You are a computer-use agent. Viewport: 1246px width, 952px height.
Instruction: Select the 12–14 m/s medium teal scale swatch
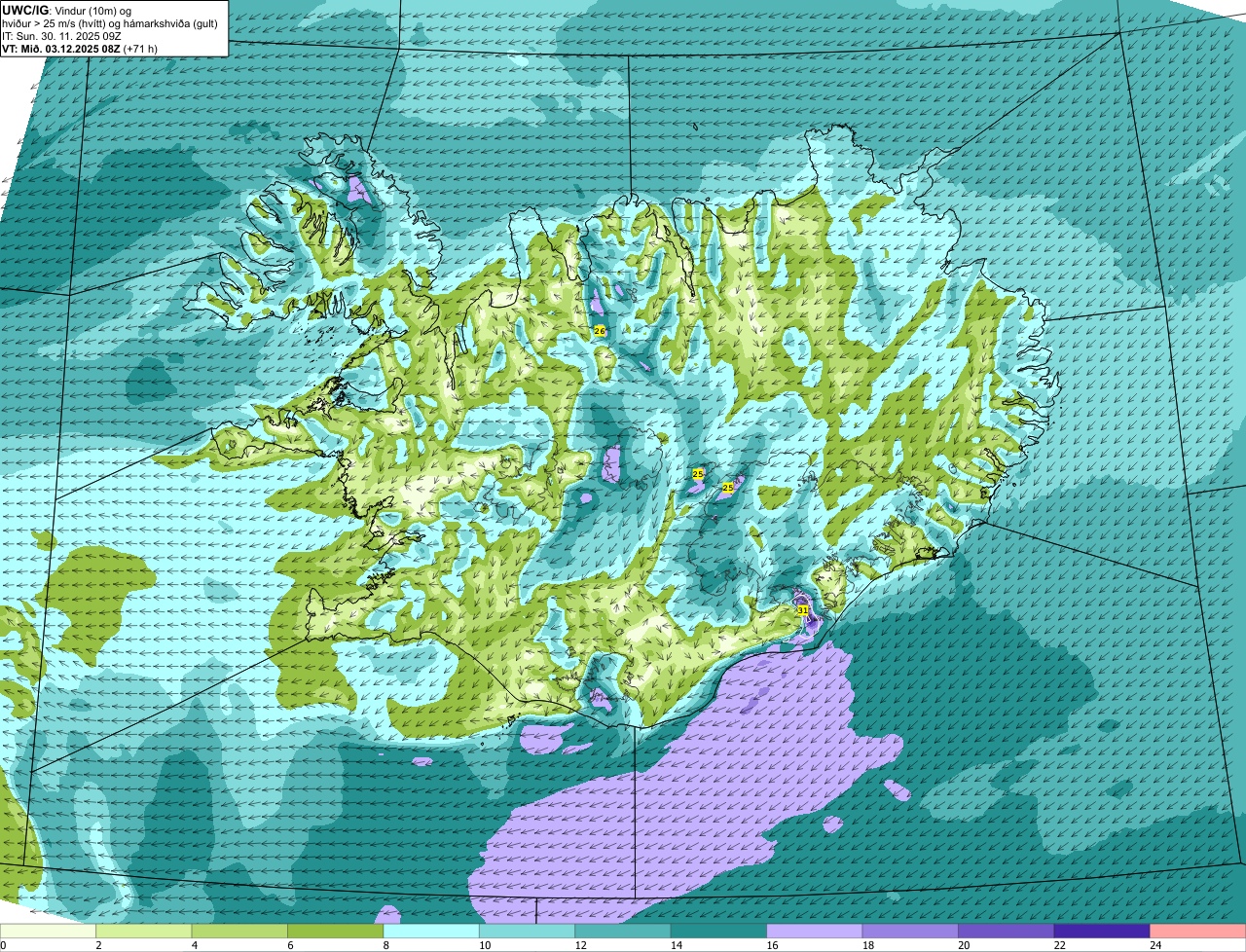[x=623, y=931]
